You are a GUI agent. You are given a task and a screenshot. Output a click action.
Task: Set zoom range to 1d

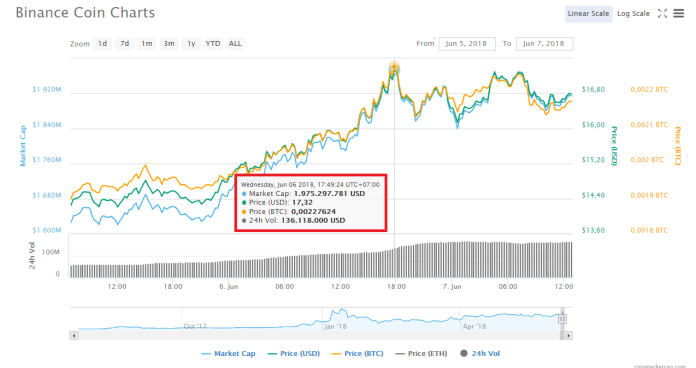click(x=103, y=44)
